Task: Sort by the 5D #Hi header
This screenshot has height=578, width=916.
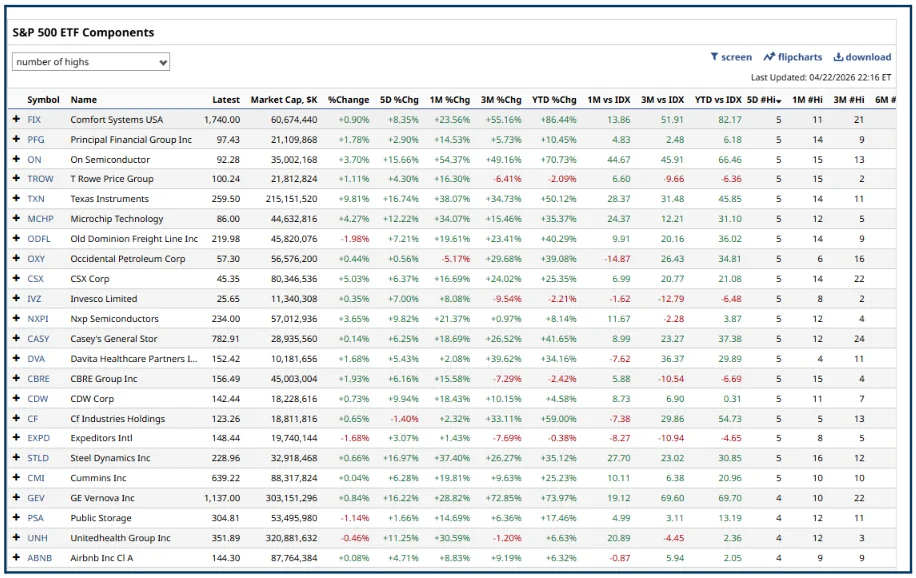Action: point(764,99)
